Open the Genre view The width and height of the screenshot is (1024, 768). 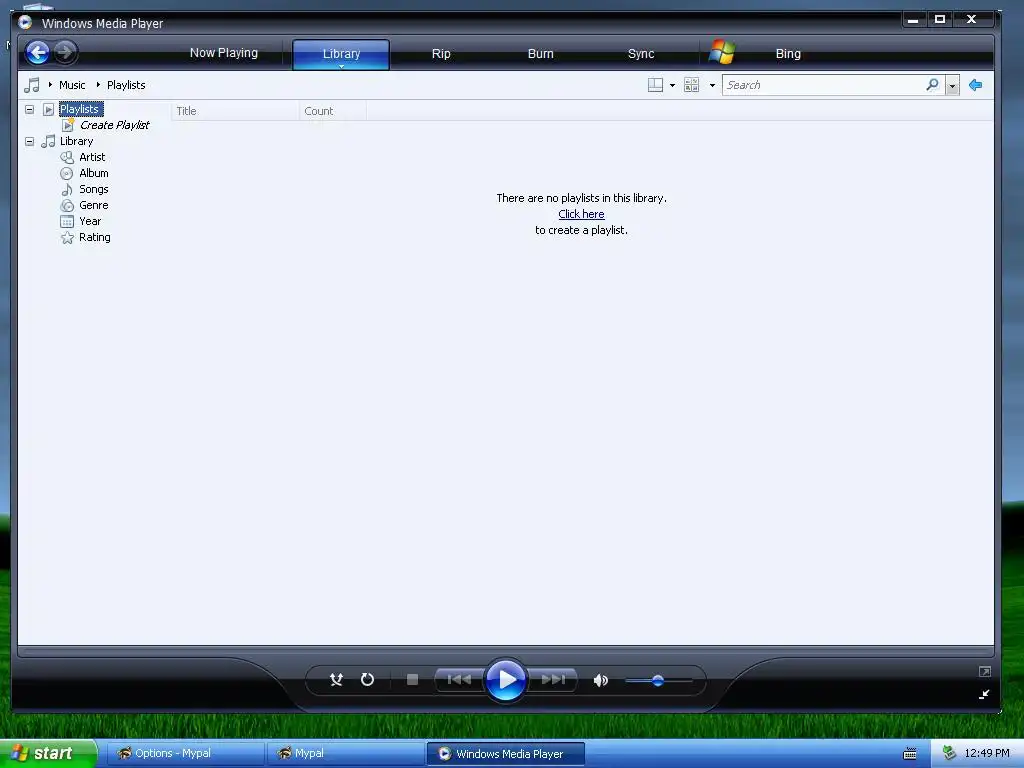click(93, 205)
